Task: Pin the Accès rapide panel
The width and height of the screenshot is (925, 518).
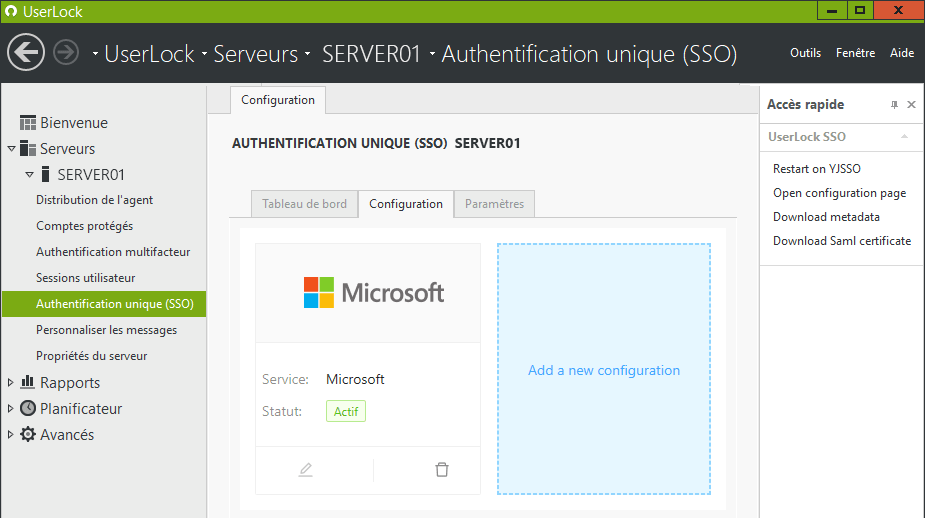Action: pos(894,104)
